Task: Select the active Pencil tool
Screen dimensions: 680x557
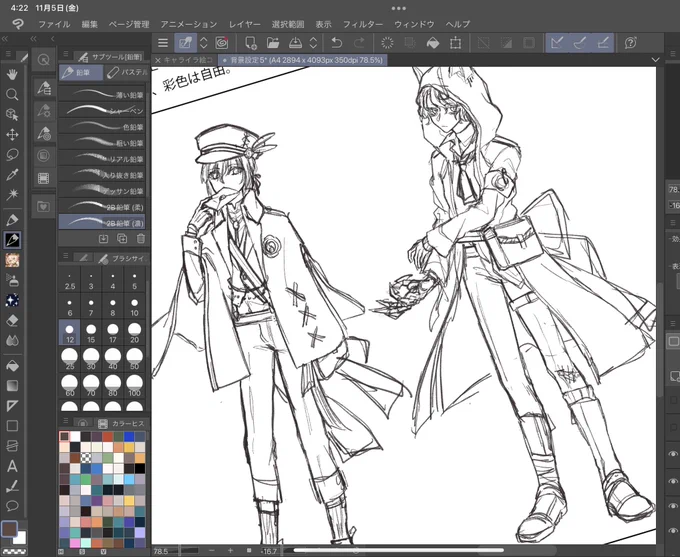Action: 12,240
